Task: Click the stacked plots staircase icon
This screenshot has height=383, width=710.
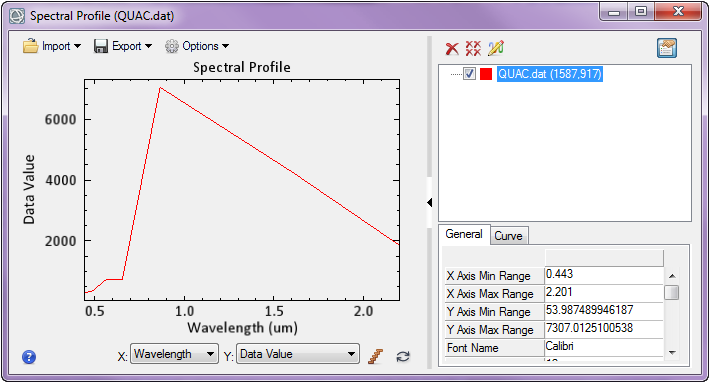Action: 375,356
